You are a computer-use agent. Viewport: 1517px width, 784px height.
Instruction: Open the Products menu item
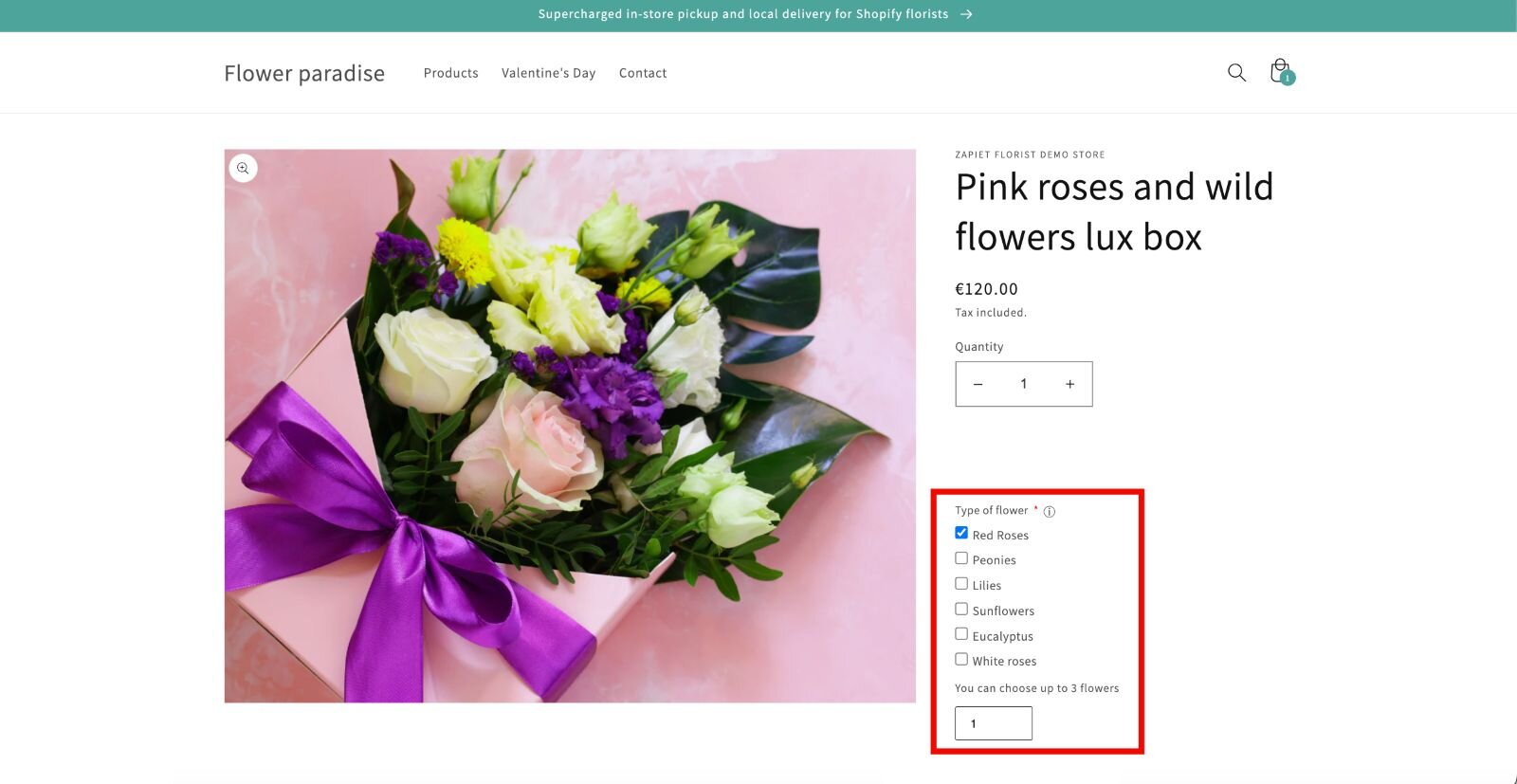click(x=450, y=73)
